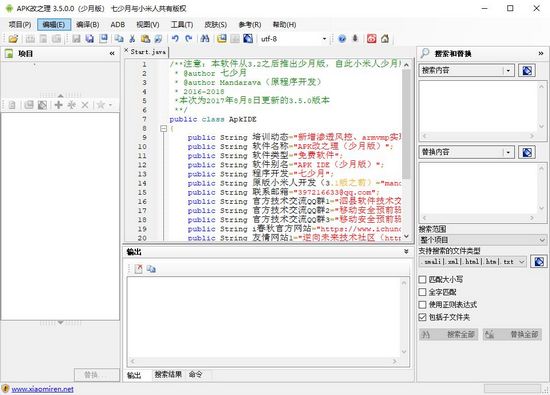Click the clear output icon
The width and height of the screenshot is (550, 395).
pos(139,269)
